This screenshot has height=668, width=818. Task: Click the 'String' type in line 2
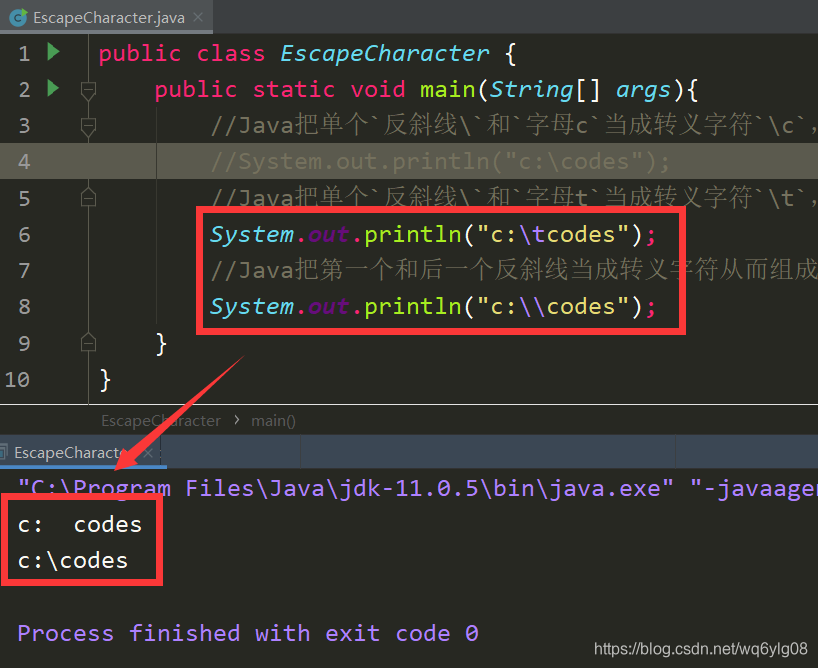531,89
